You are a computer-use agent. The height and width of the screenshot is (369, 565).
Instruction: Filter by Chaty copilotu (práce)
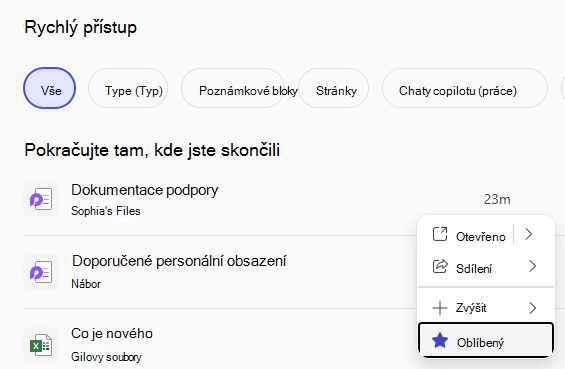pos(465,88)
